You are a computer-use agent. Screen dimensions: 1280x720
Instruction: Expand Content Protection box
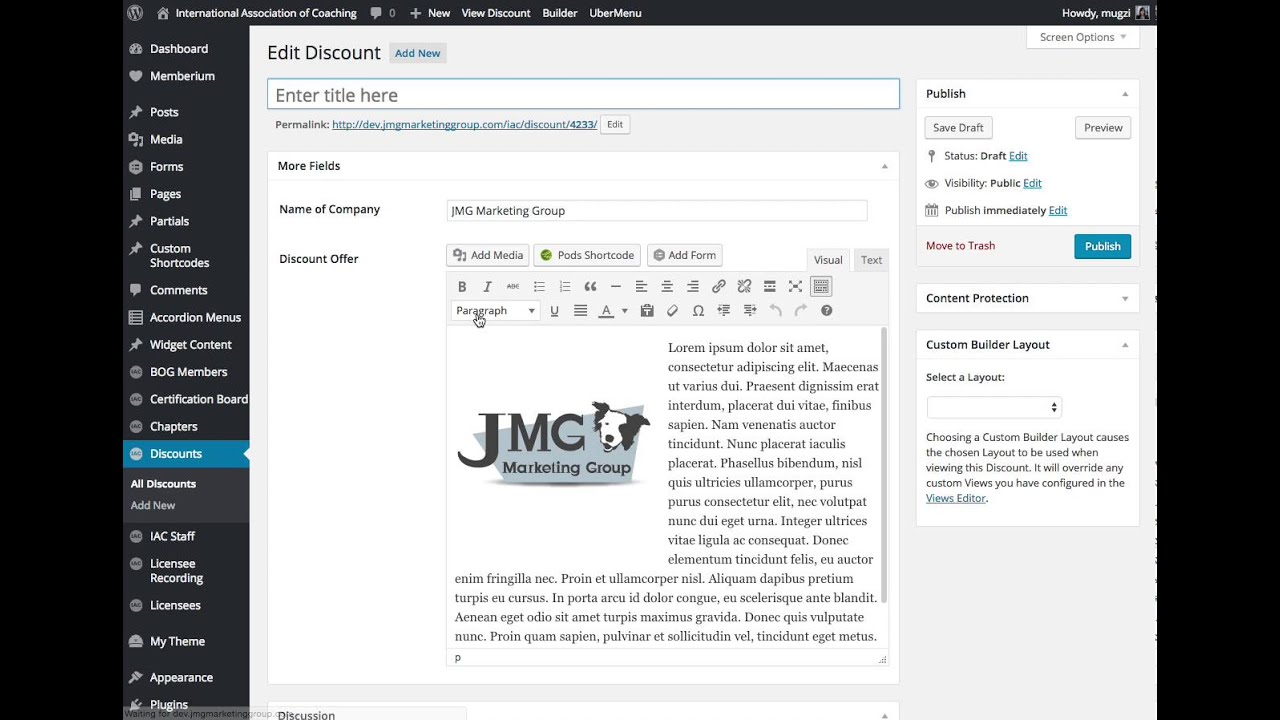(x=1125, y=298)
